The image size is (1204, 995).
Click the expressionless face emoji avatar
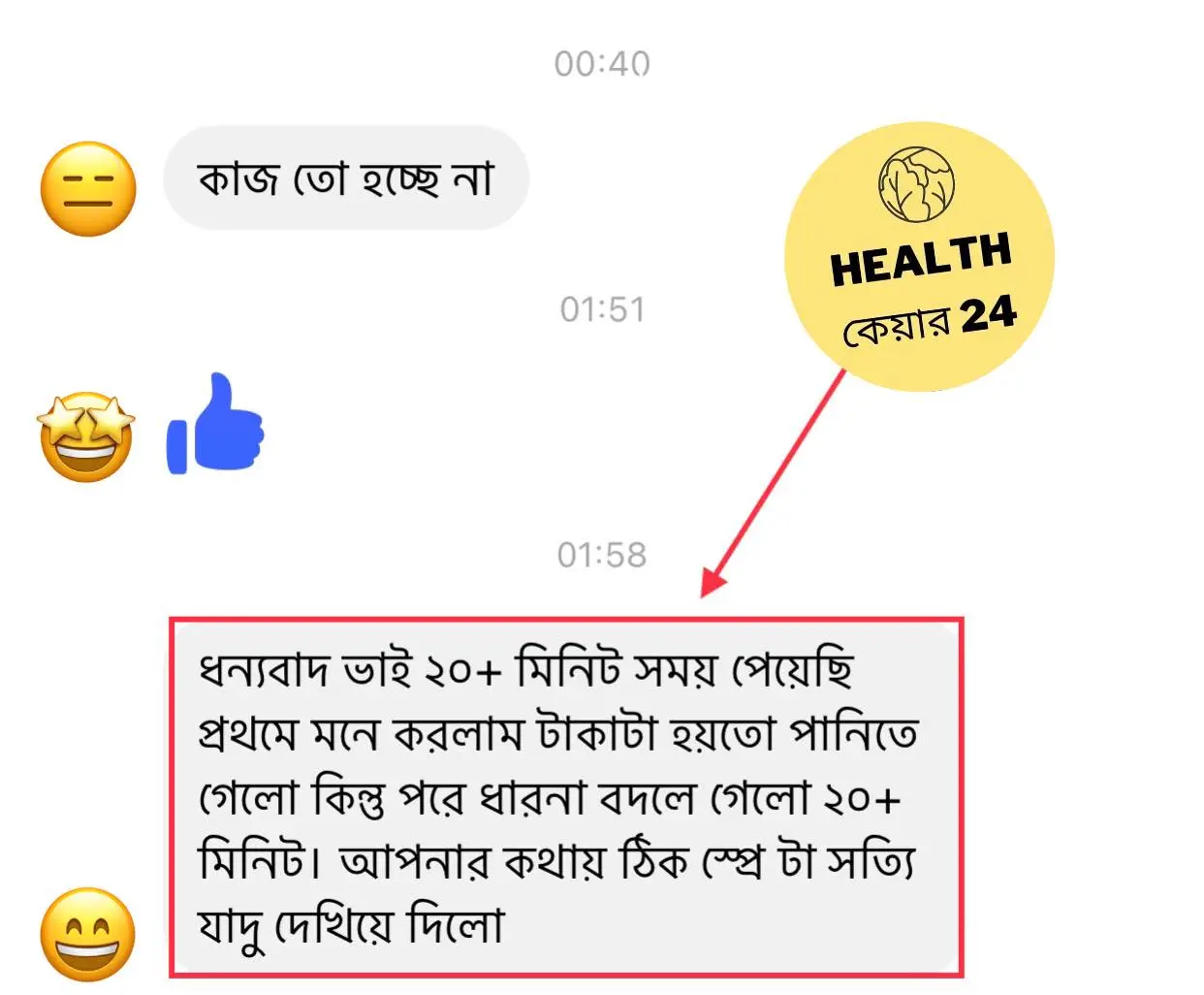[88, 189]
